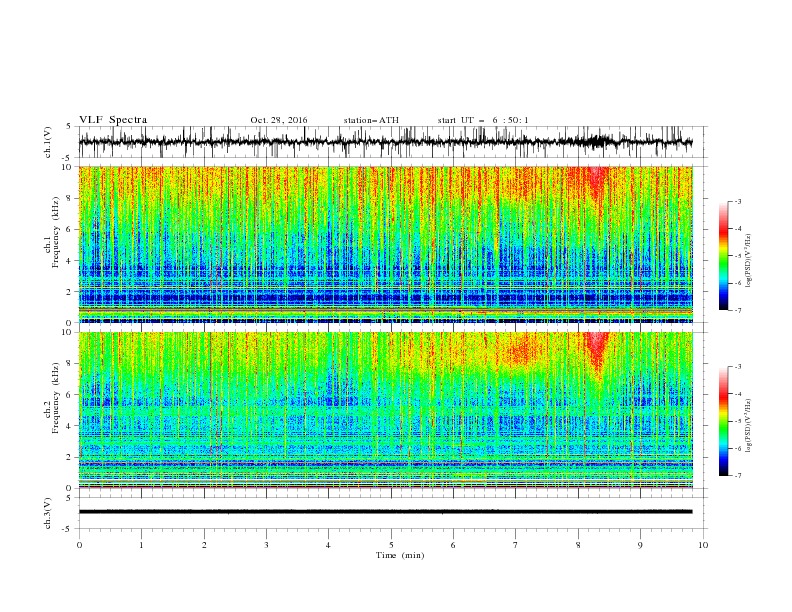
Task: Select the "start UT = 6 :50: 1" text
Action: 483,120
